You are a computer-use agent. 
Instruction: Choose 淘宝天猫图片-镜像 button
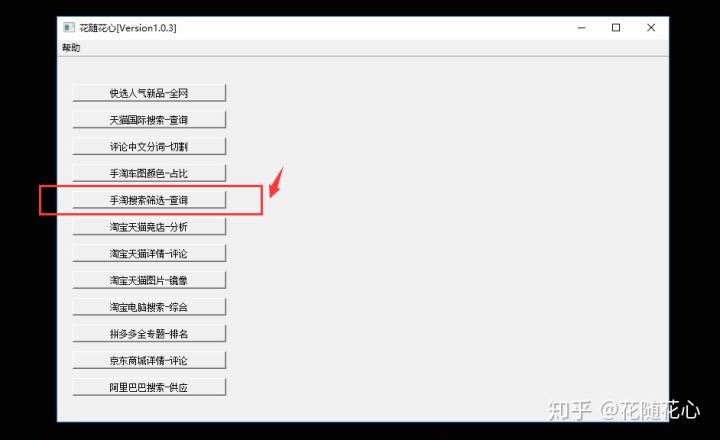point(149,280)
